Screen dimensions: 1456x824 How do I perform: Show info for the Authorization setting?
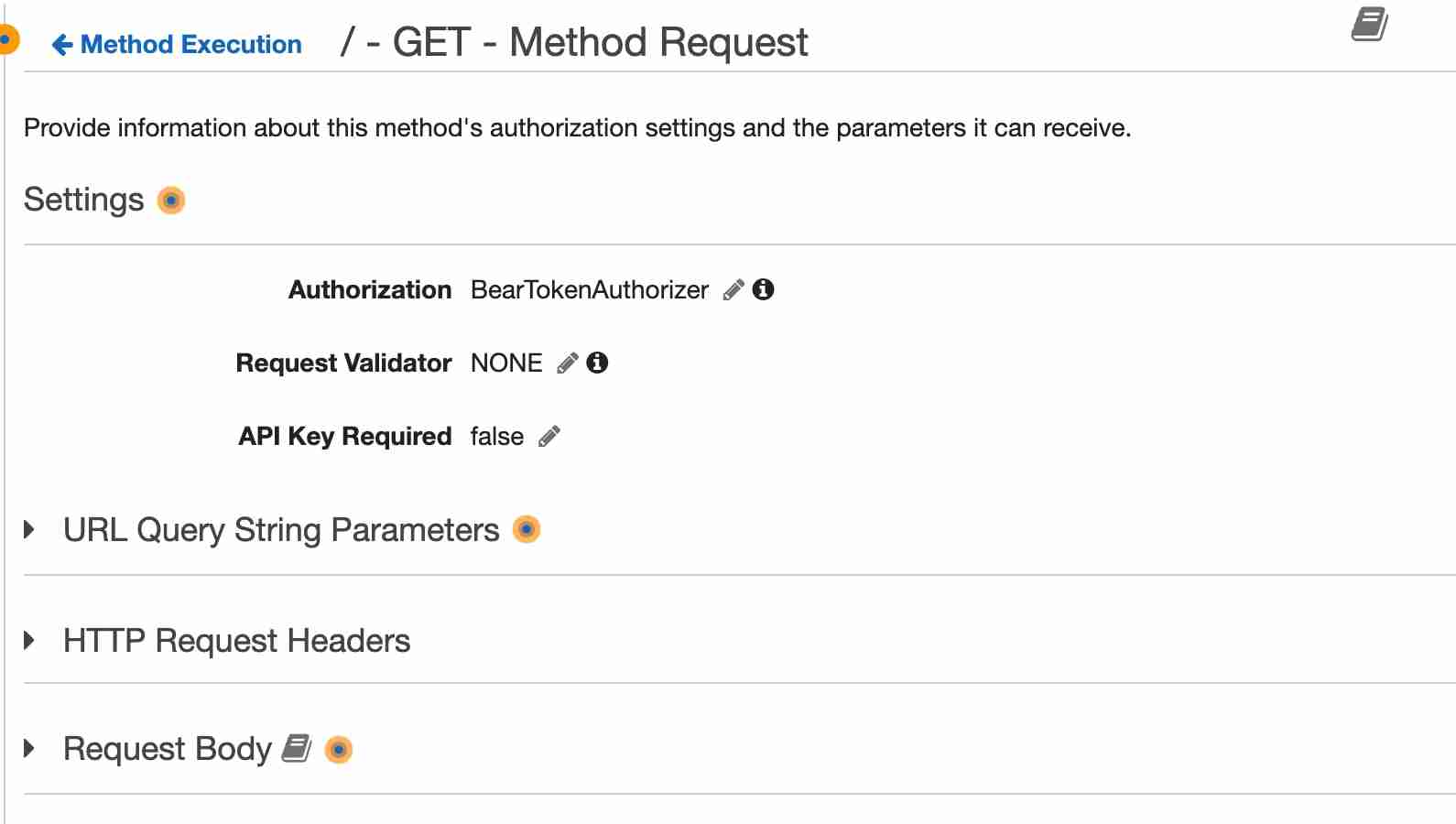pos(763,289)
